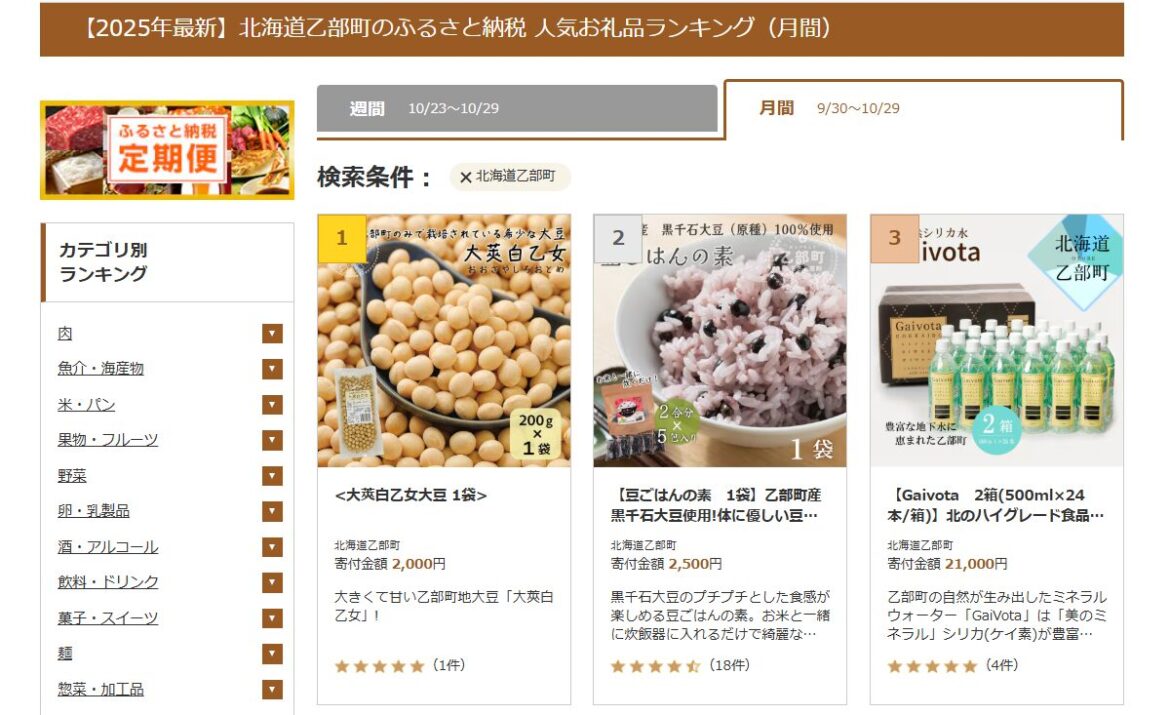
Task: Click the 菓子・スイーツ arrow icon
Action: [272, 618]
